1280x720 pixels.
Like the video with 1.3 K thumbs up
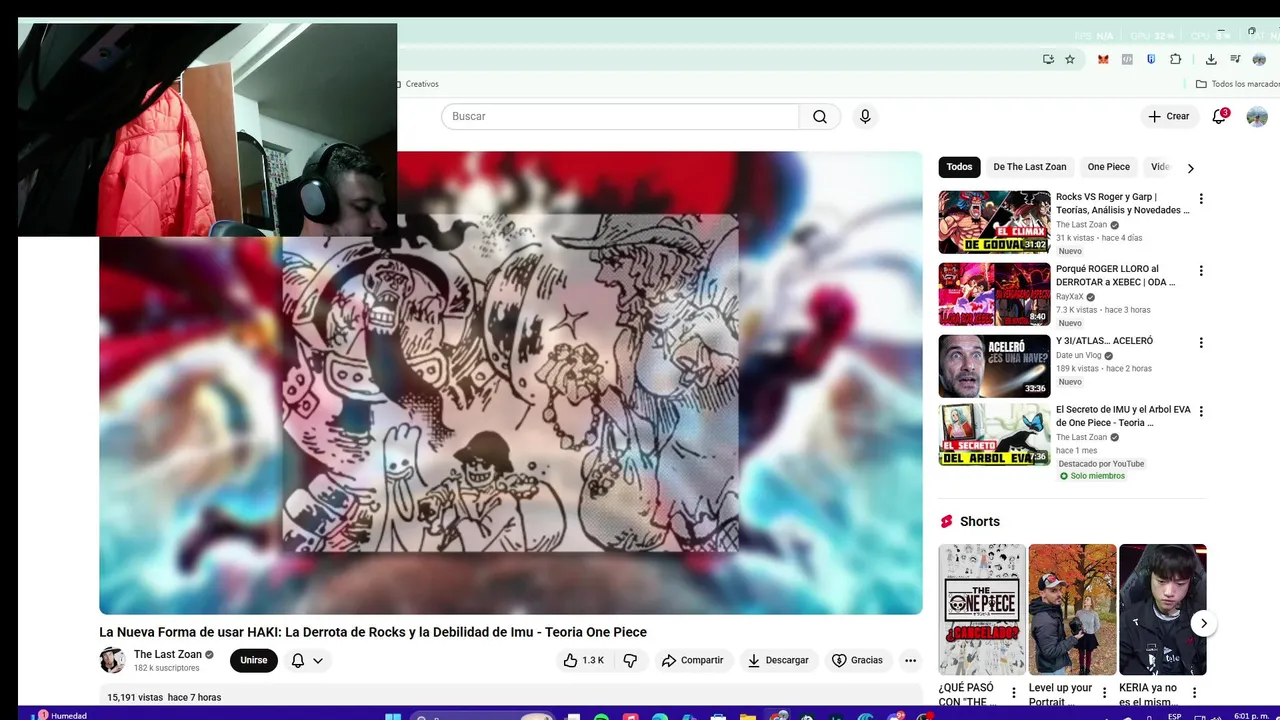pyautogui.click(x=583, y=660)
